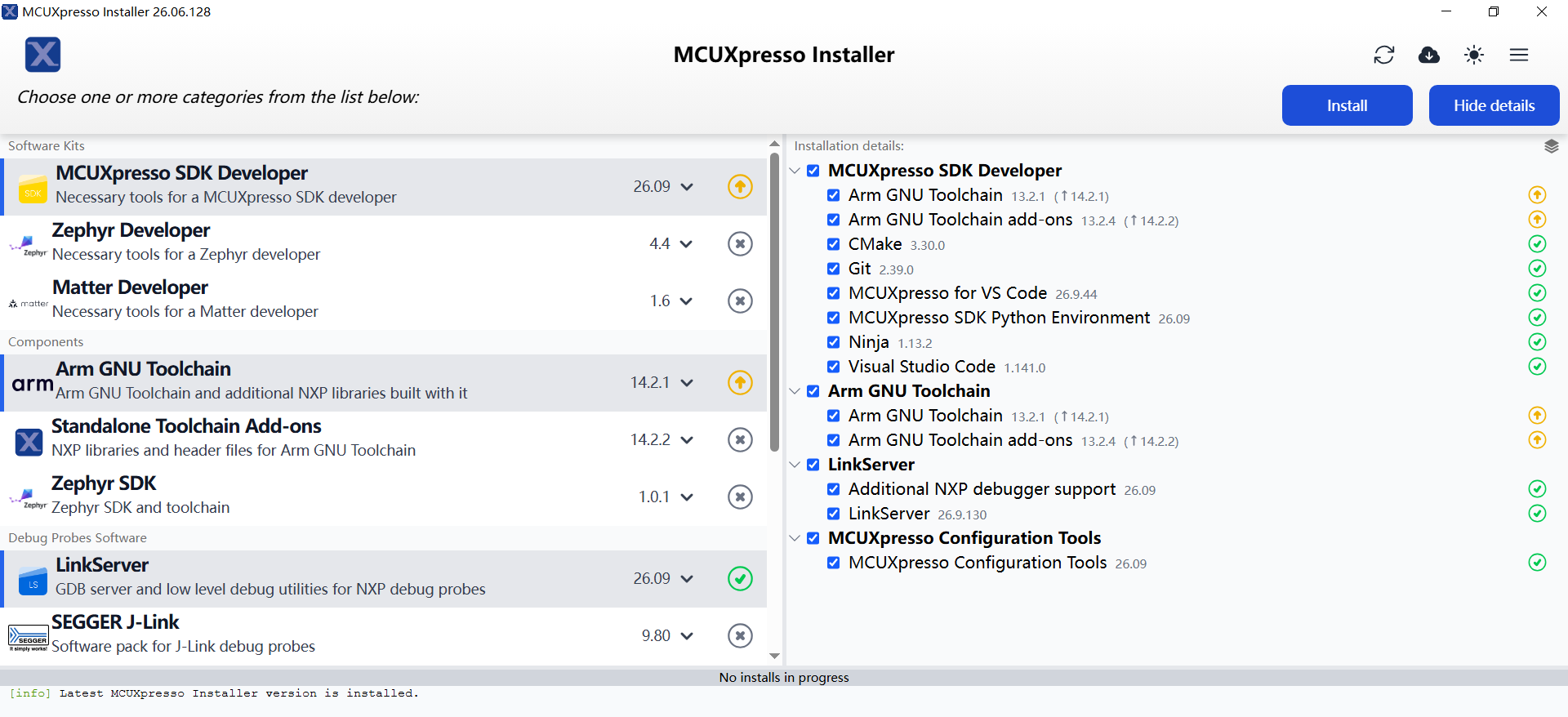Image resolution: width=1568 pixels, height=717 pixels.
Task: Click the checkmark beside MCUXpresso Configuration Tools 26.09
Action: click(x=1537, y=563)
